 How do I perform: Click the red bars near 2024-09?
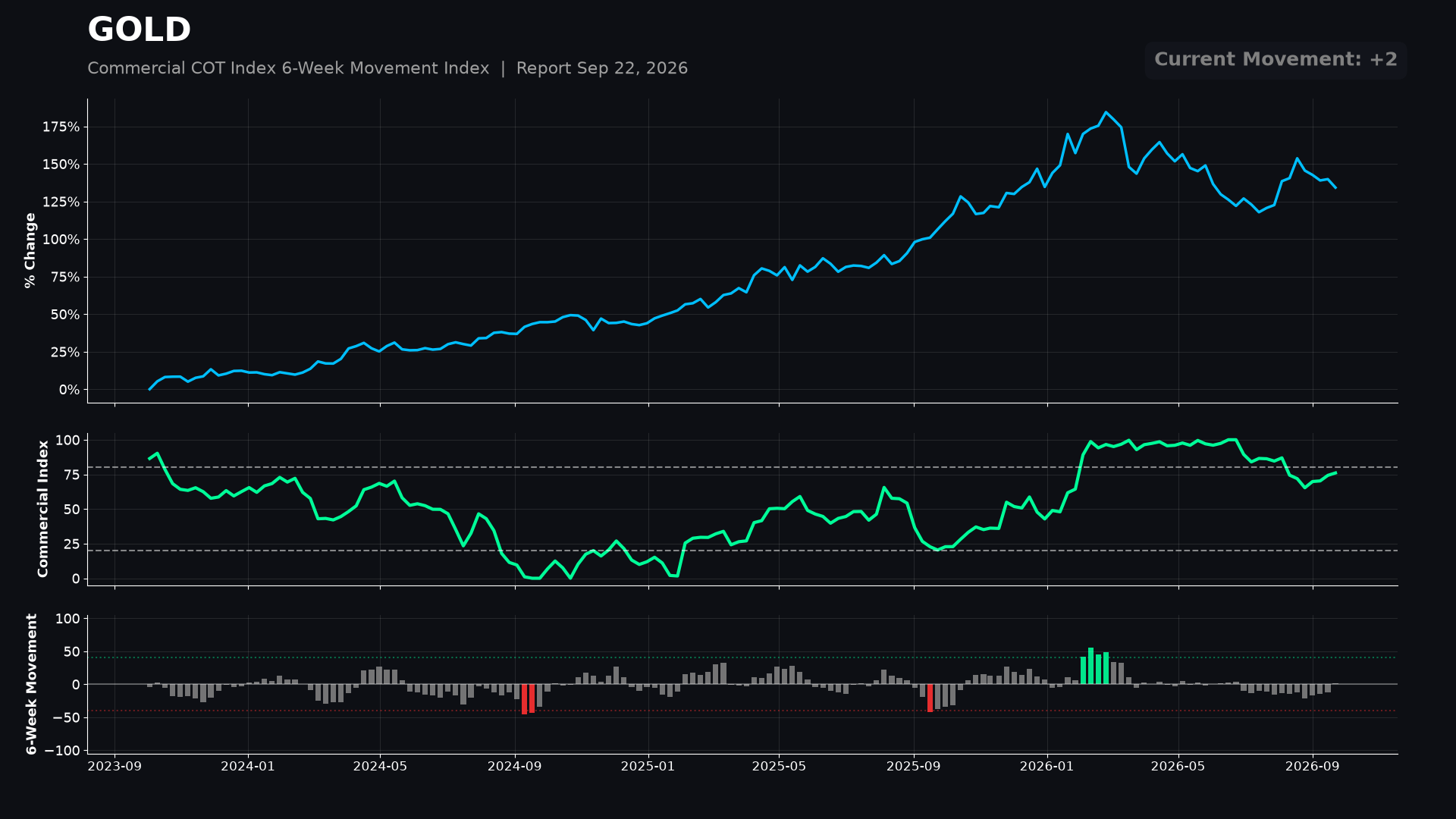pyautogui.click(x=528, y=698)
